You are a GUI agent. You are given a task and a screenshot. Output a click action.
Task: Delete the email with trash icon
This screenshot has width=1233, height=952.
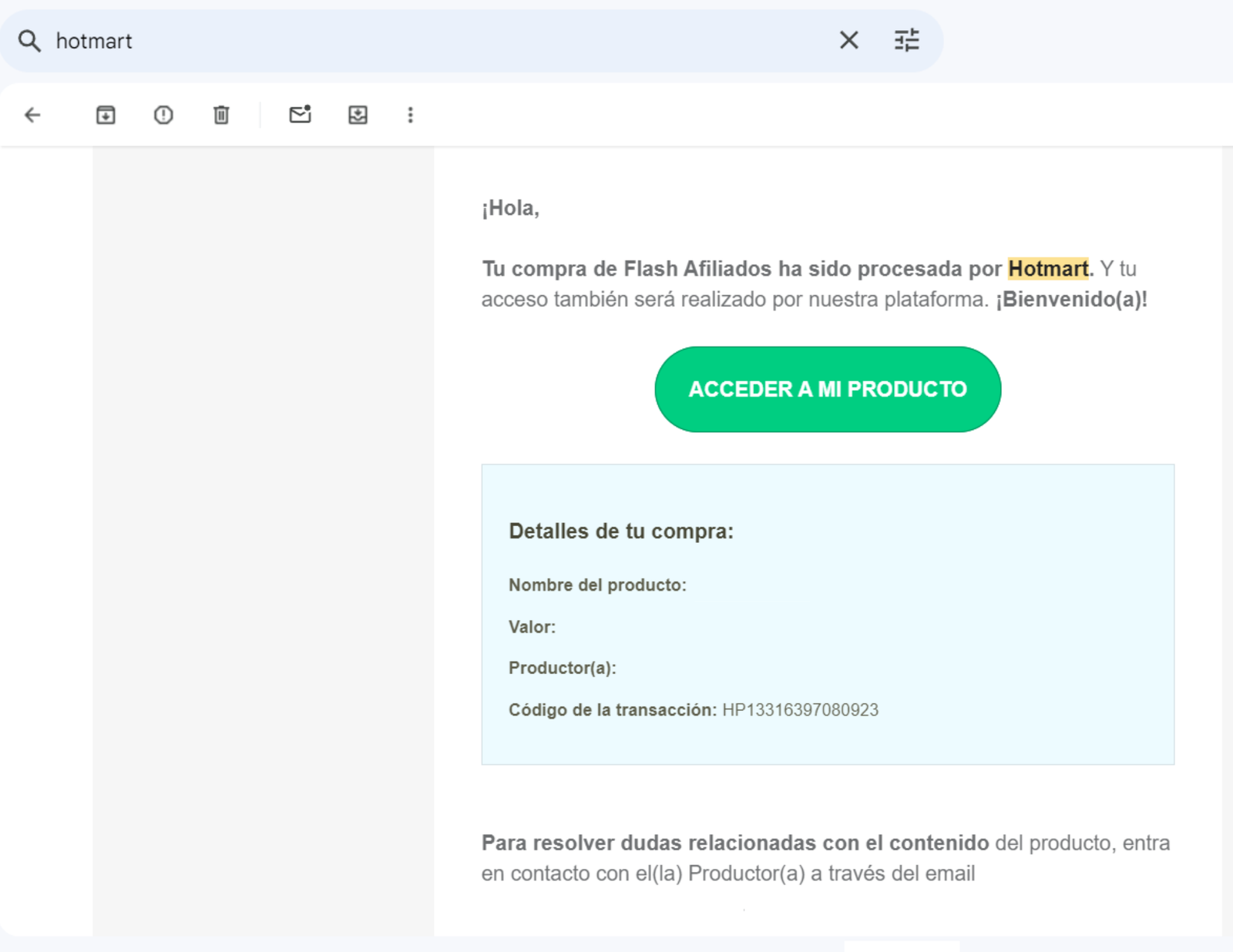[x=221, y=116]
